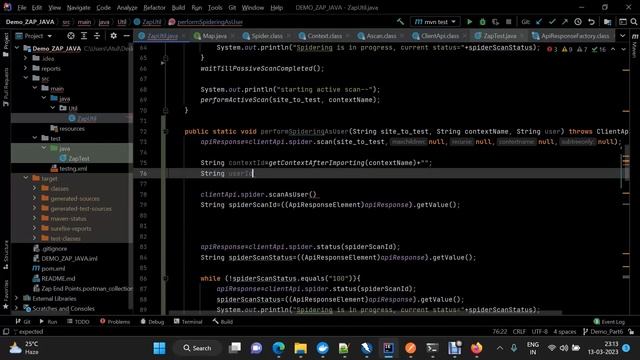Open Microsoft Edge from the taskbar

pyautogui.click(x=279, y=348)
